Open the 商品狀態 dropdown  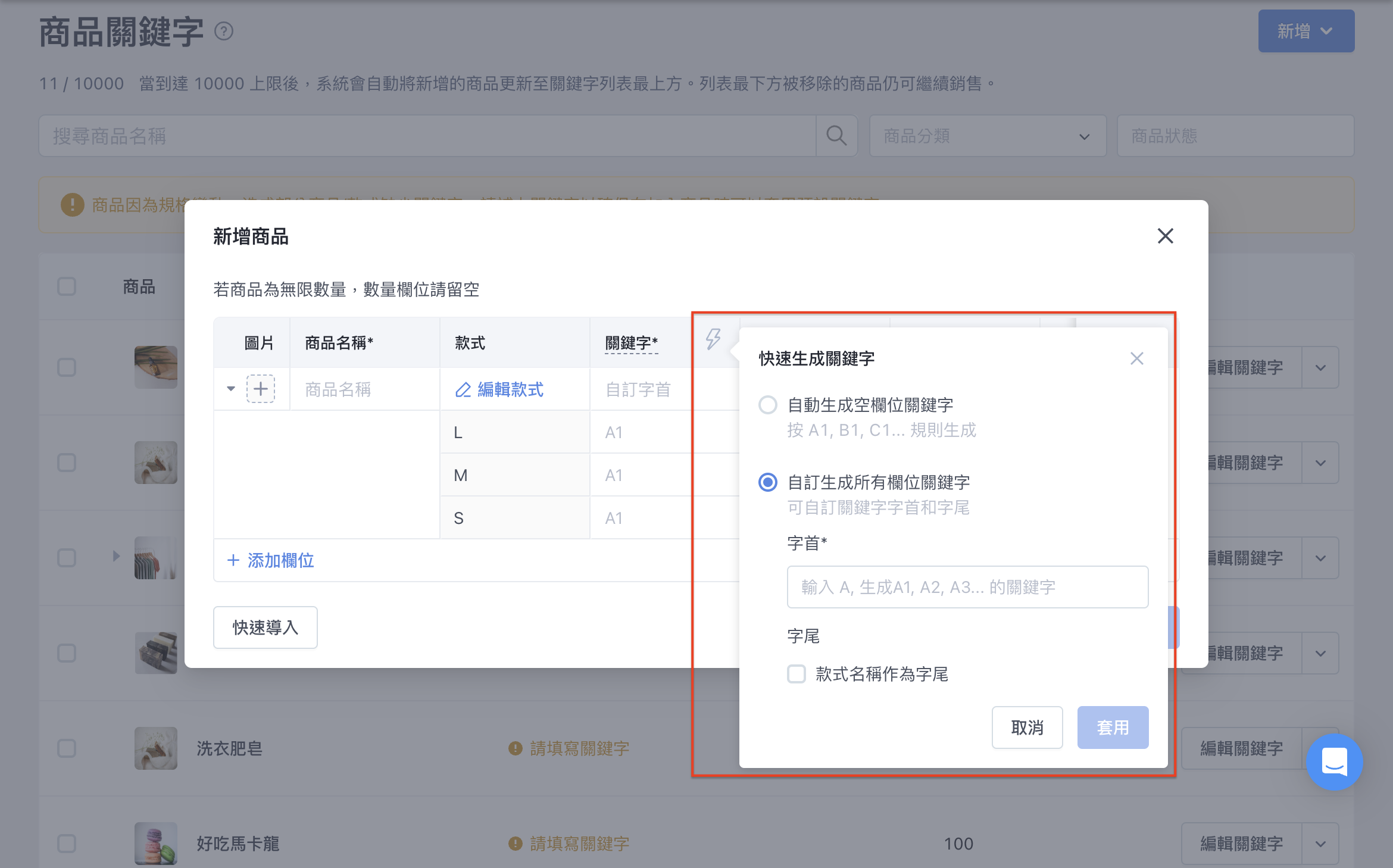[1236, 136]
